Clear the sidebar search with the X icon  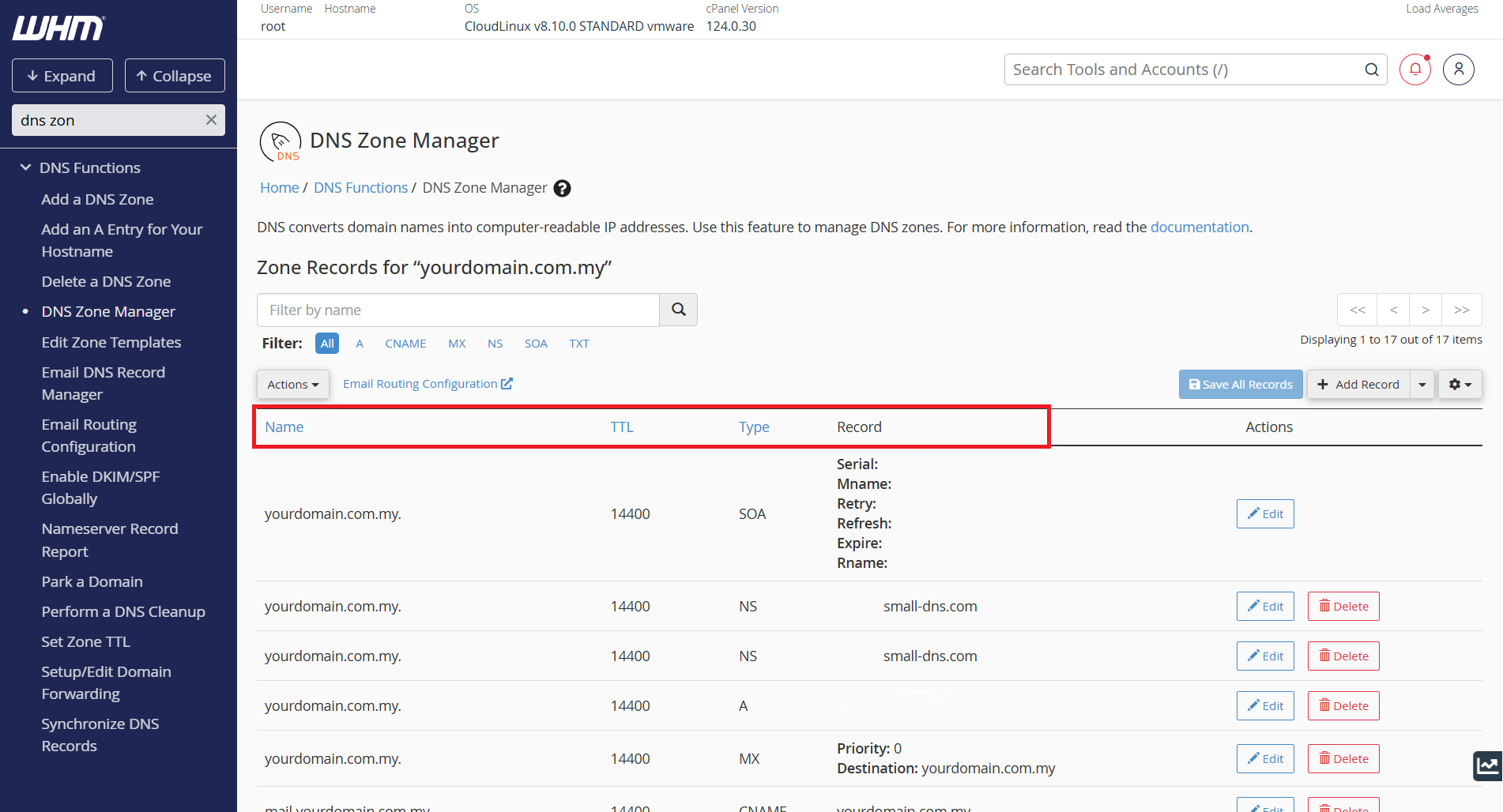211,120
